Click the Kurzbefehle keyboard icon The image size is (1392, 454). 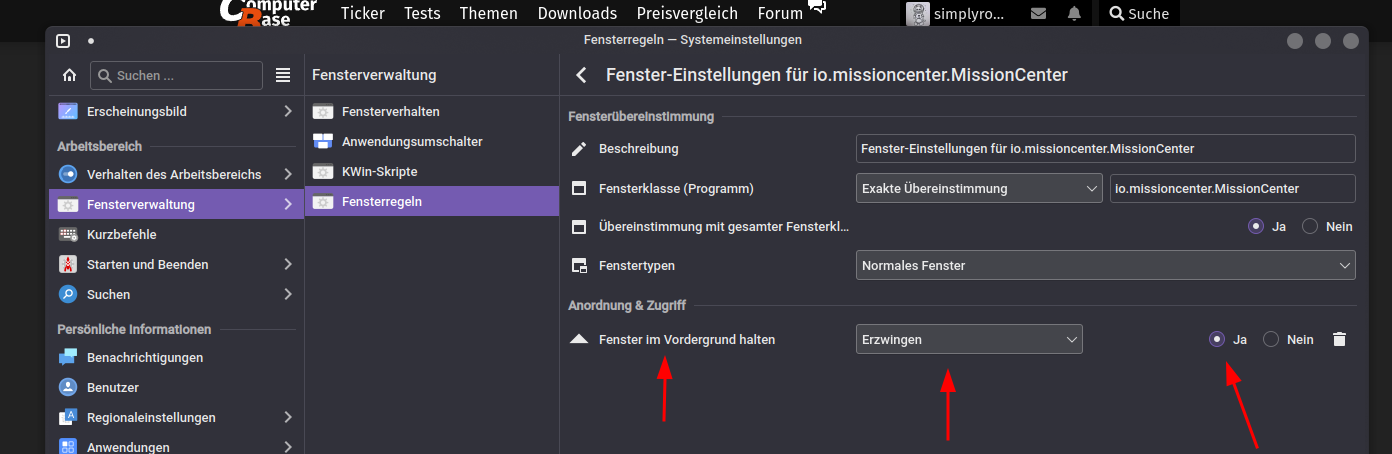coord(68,234)
